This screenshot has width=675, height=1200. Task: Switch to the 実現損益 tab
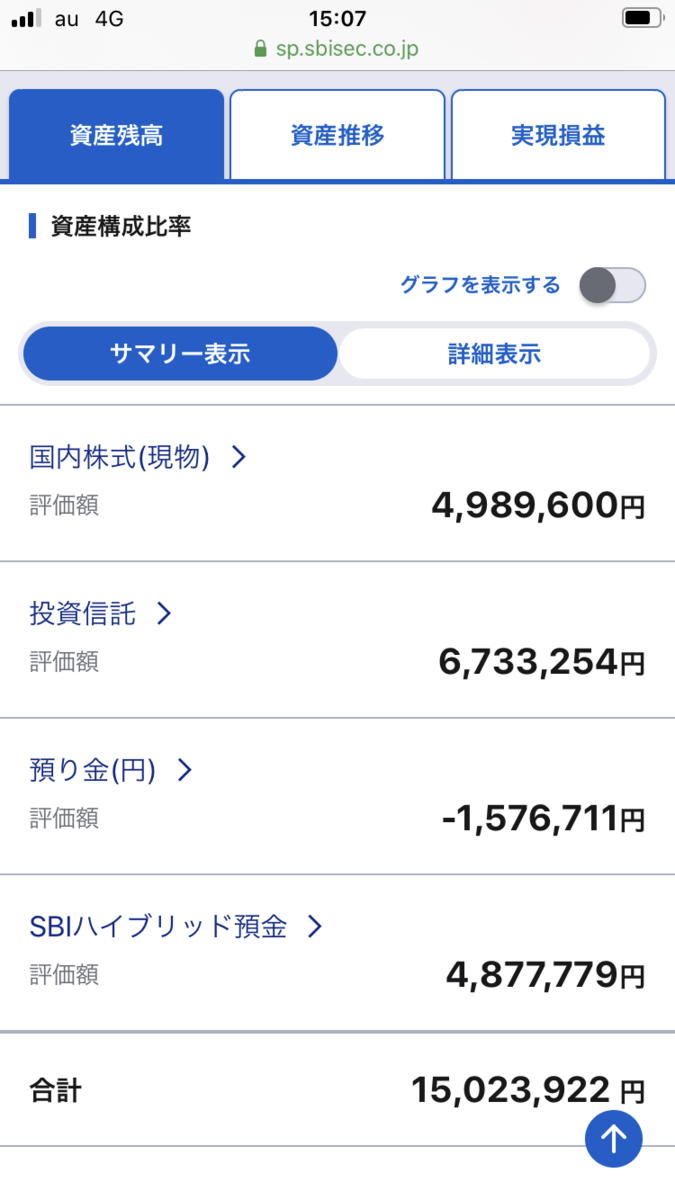point(558,135)
